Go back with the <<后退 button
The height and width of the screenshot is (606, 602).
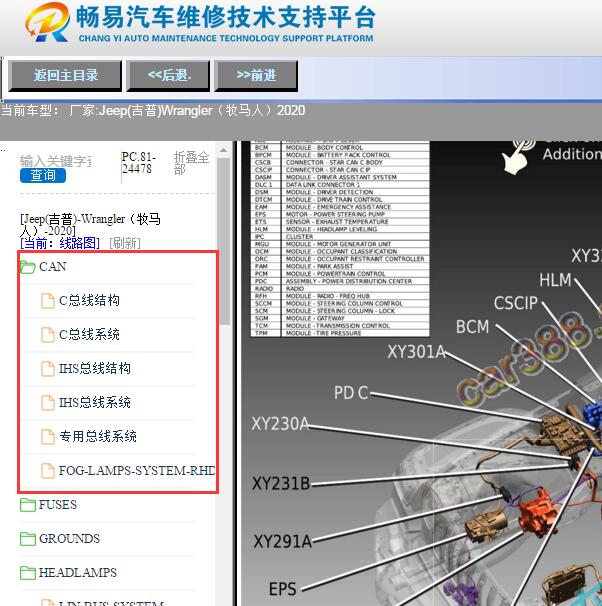coord(168,75)
